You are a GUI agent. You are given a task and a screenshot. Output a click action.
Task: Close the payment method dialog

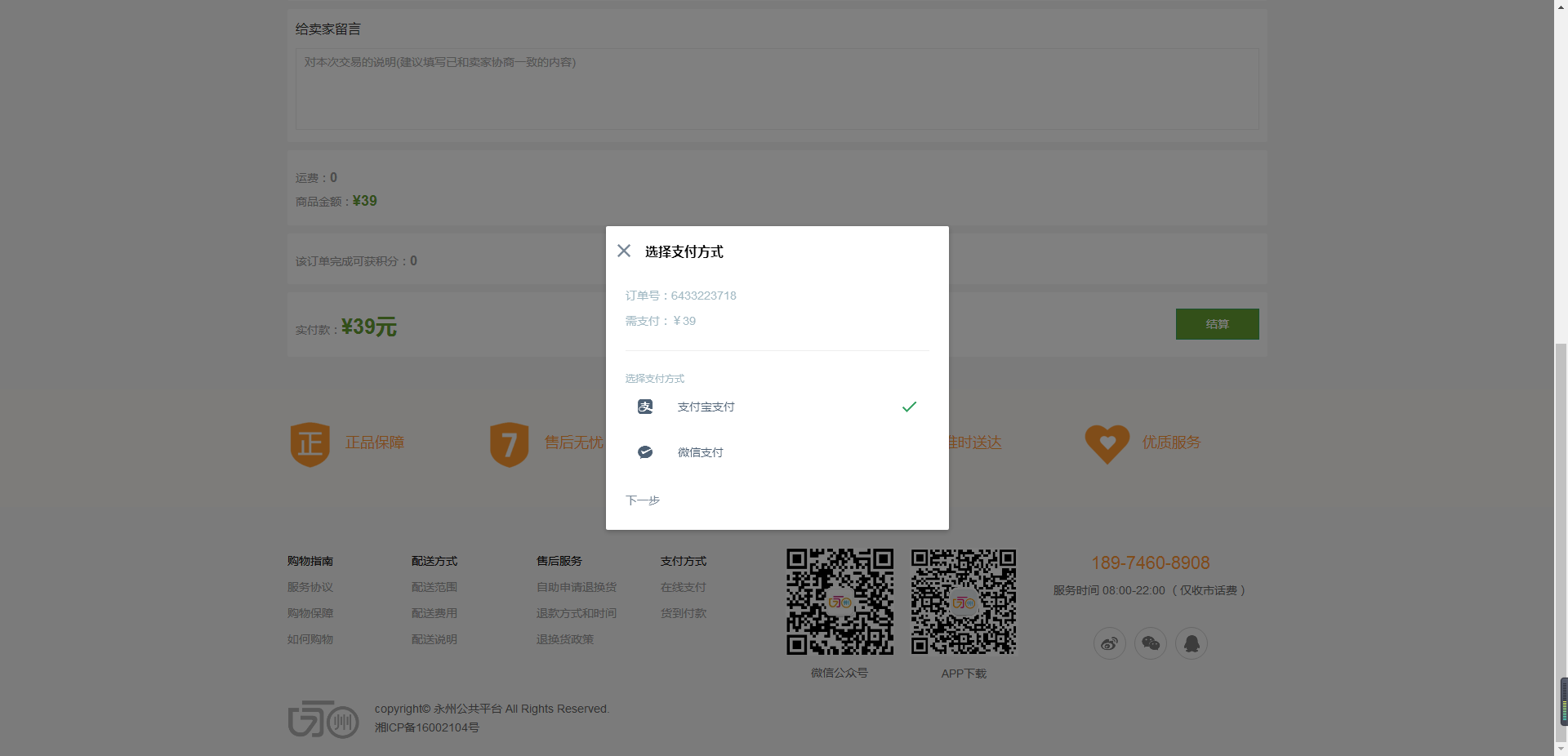click(624, 251)
